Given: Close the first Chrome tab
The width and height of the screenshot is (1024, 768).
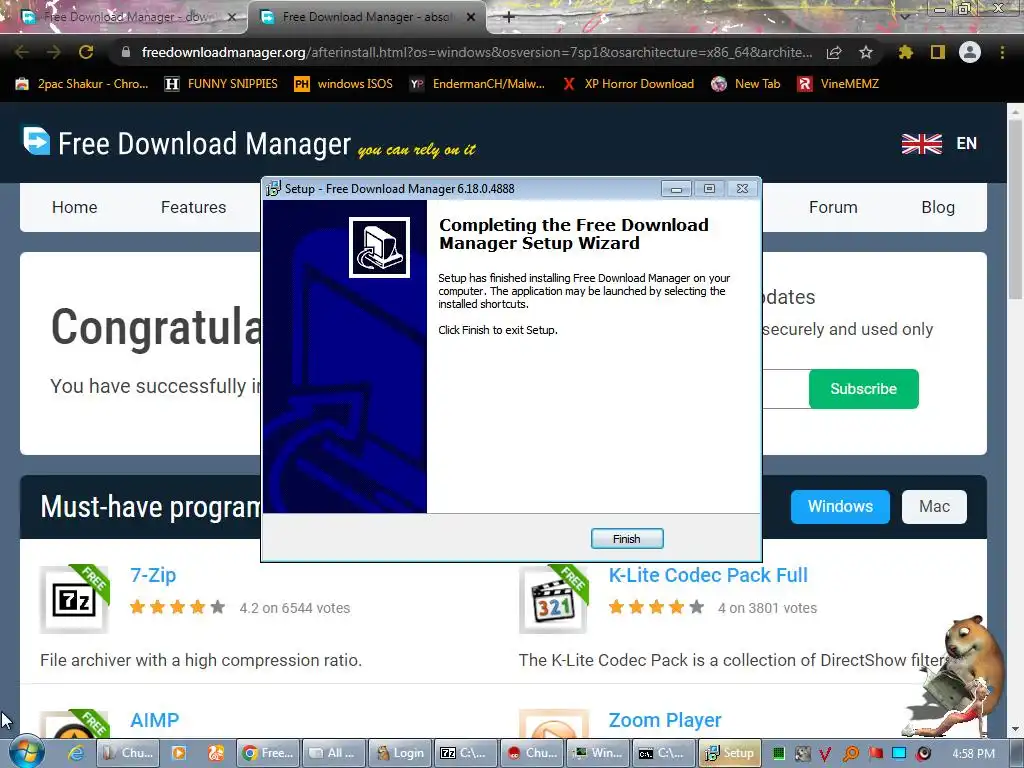Looking at the screenshot, I should coord(232,17).
